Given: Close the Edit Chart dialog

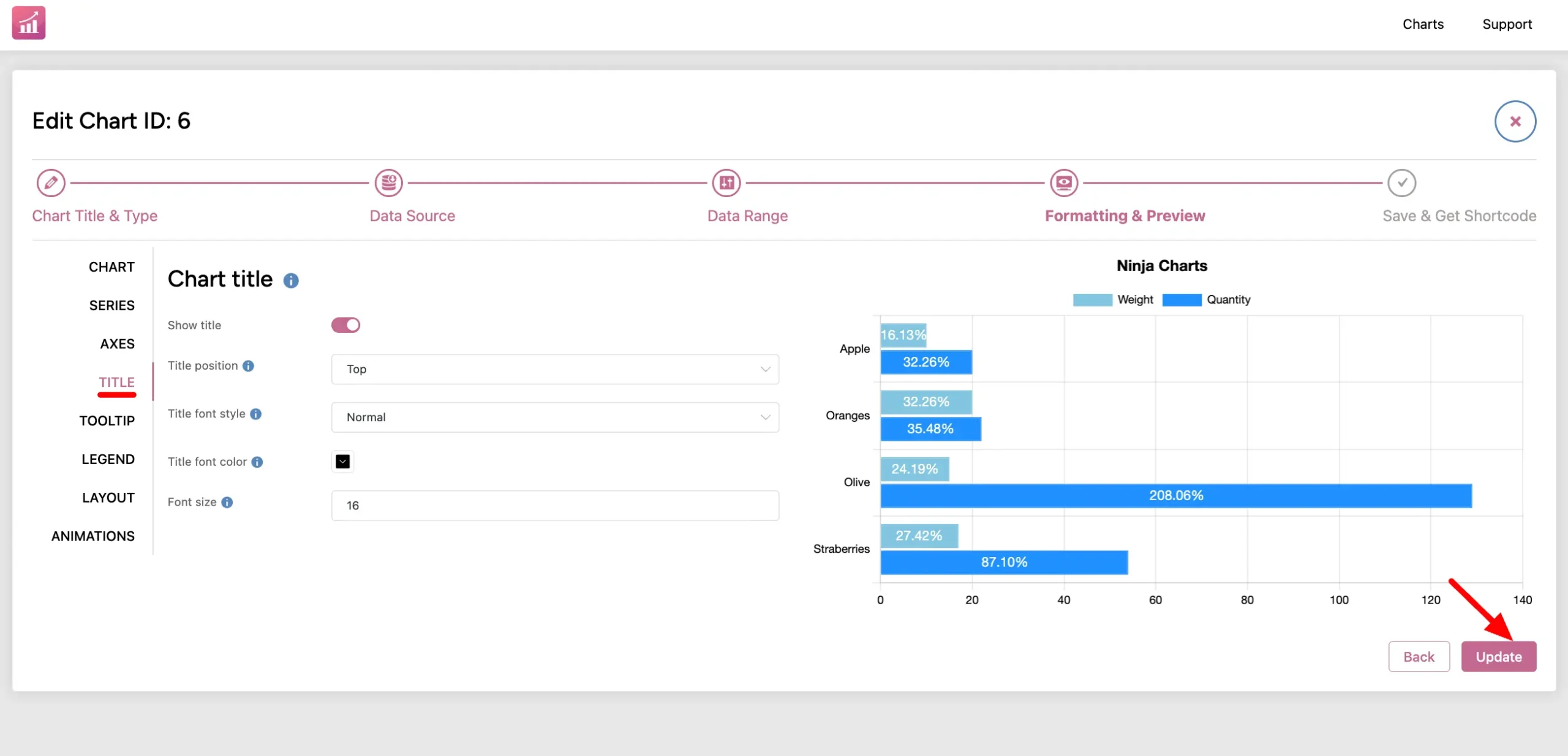Looking at the screenshot, I should (x=1515, y=121).
